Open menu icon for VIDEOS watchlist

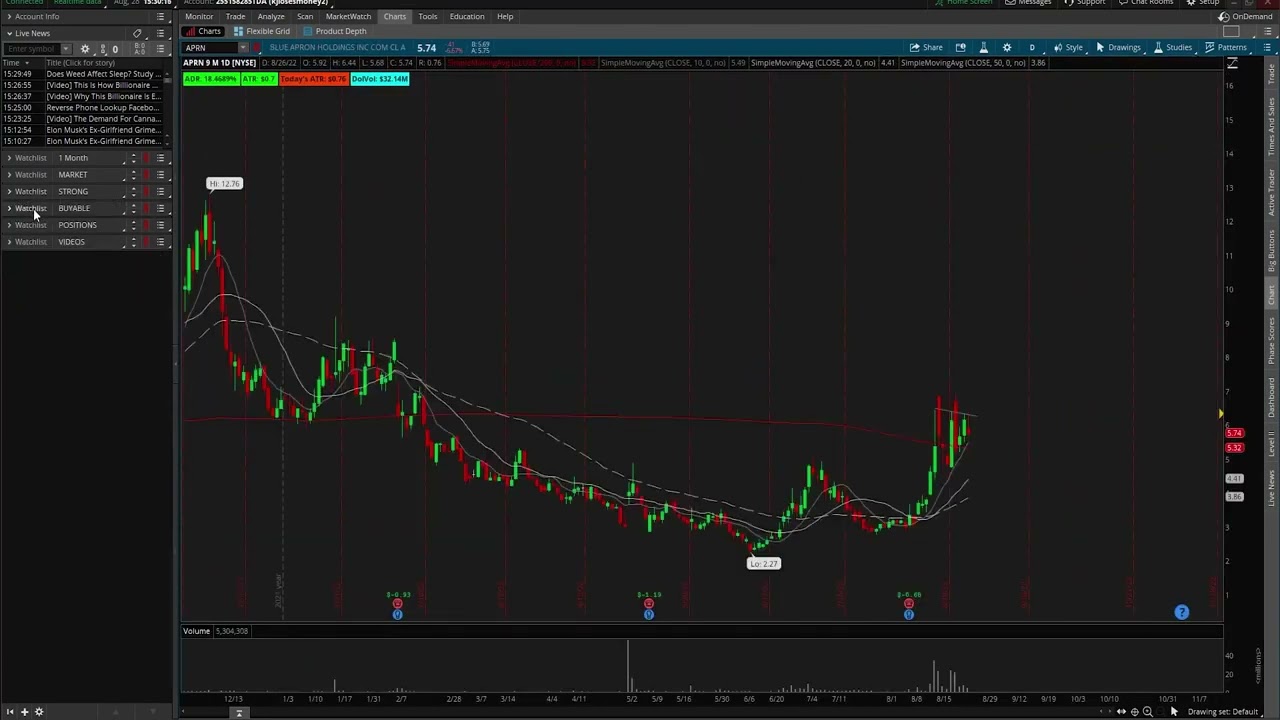(160, 242)
